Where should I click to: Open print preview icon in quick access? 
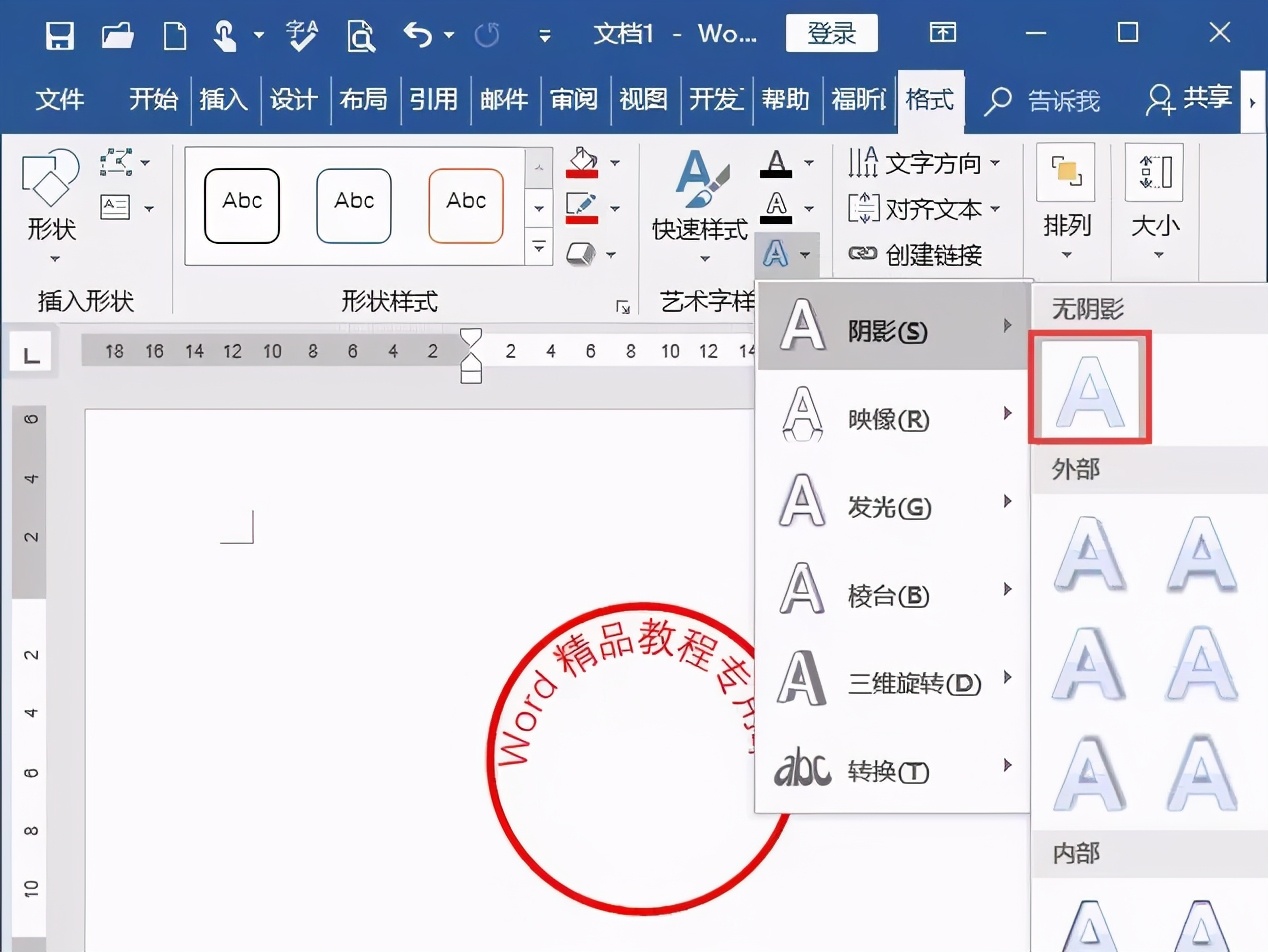tap(360, 35)
